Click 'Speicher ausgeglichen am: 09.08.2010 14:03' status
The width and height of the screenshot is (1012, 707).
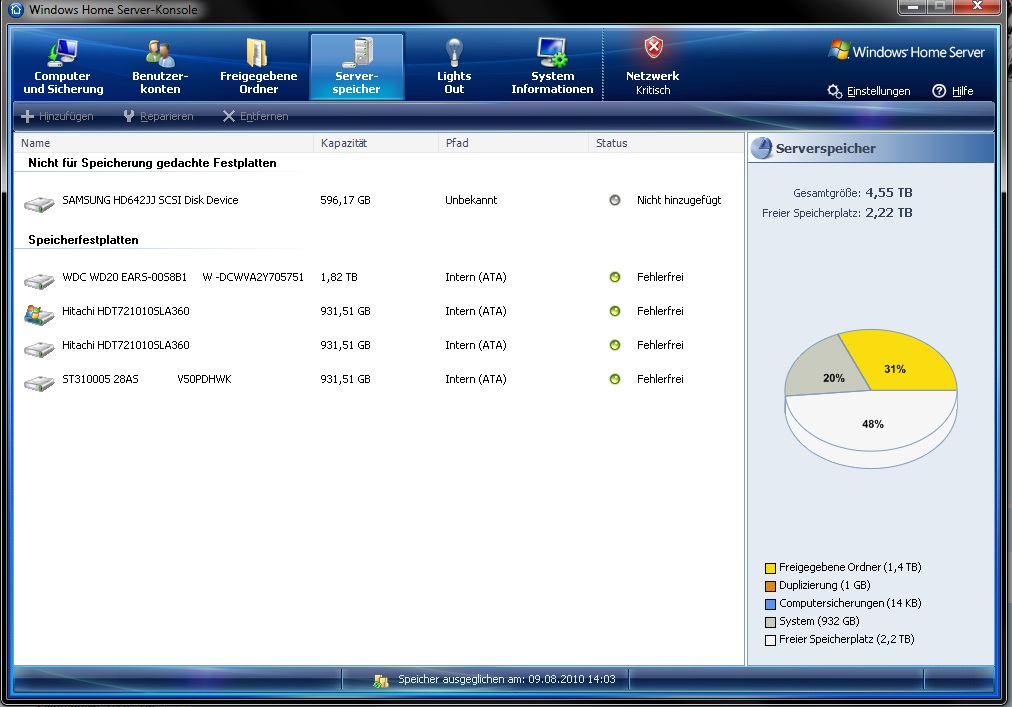point(507,679)
